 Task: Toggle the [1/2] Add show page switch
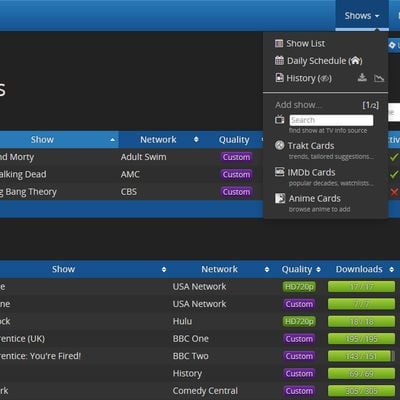(371, 105)
